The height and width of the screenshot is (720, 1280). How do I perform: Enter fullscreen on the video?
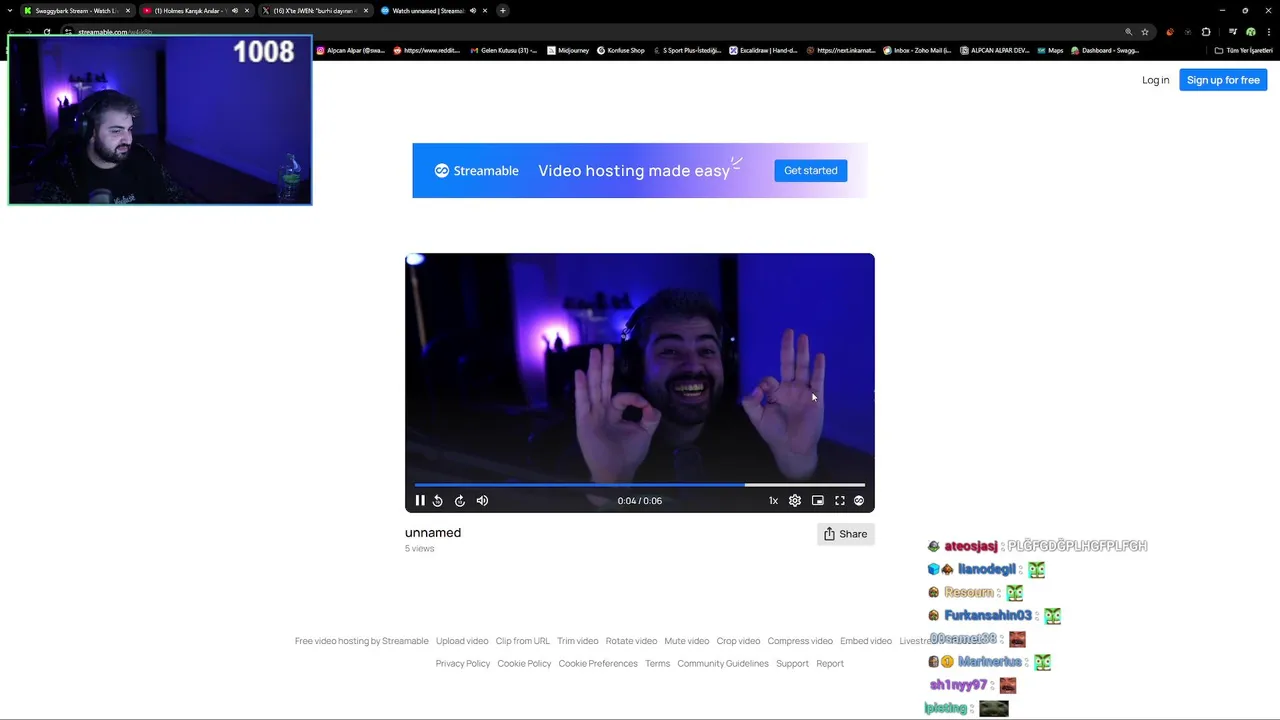(840, 501)
